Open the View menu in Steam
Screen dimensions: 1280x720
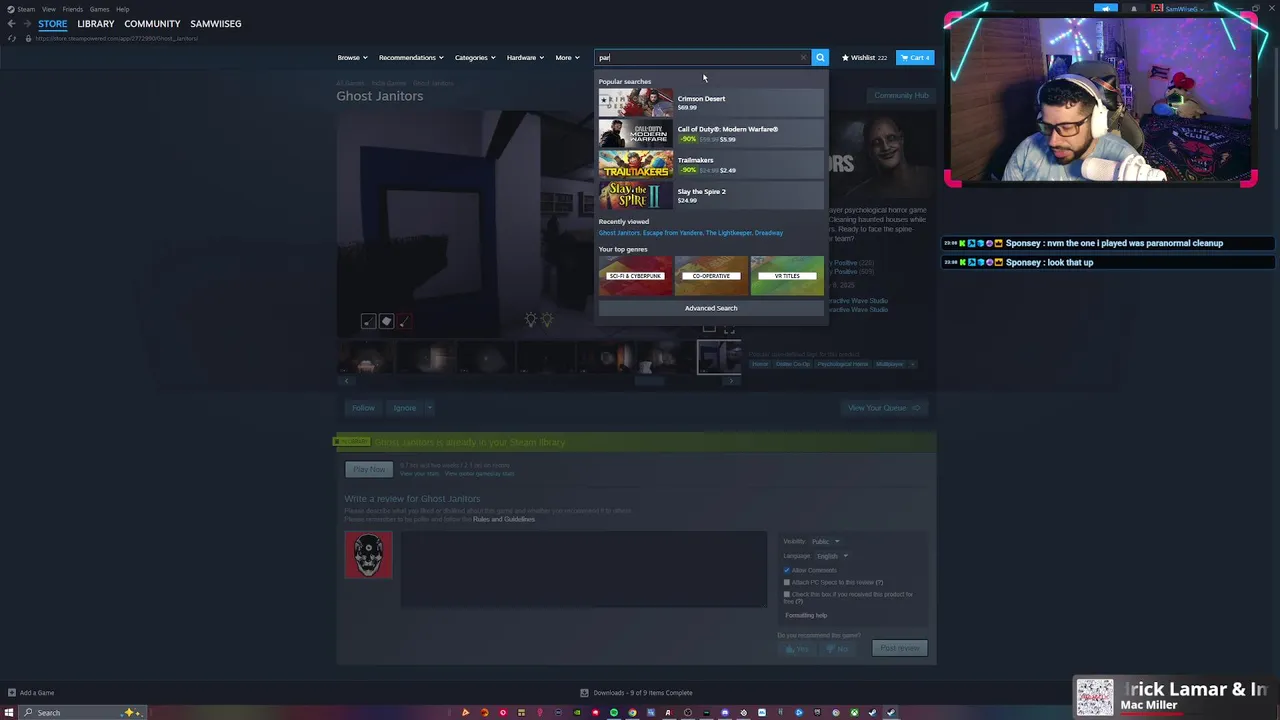[48, 9]
